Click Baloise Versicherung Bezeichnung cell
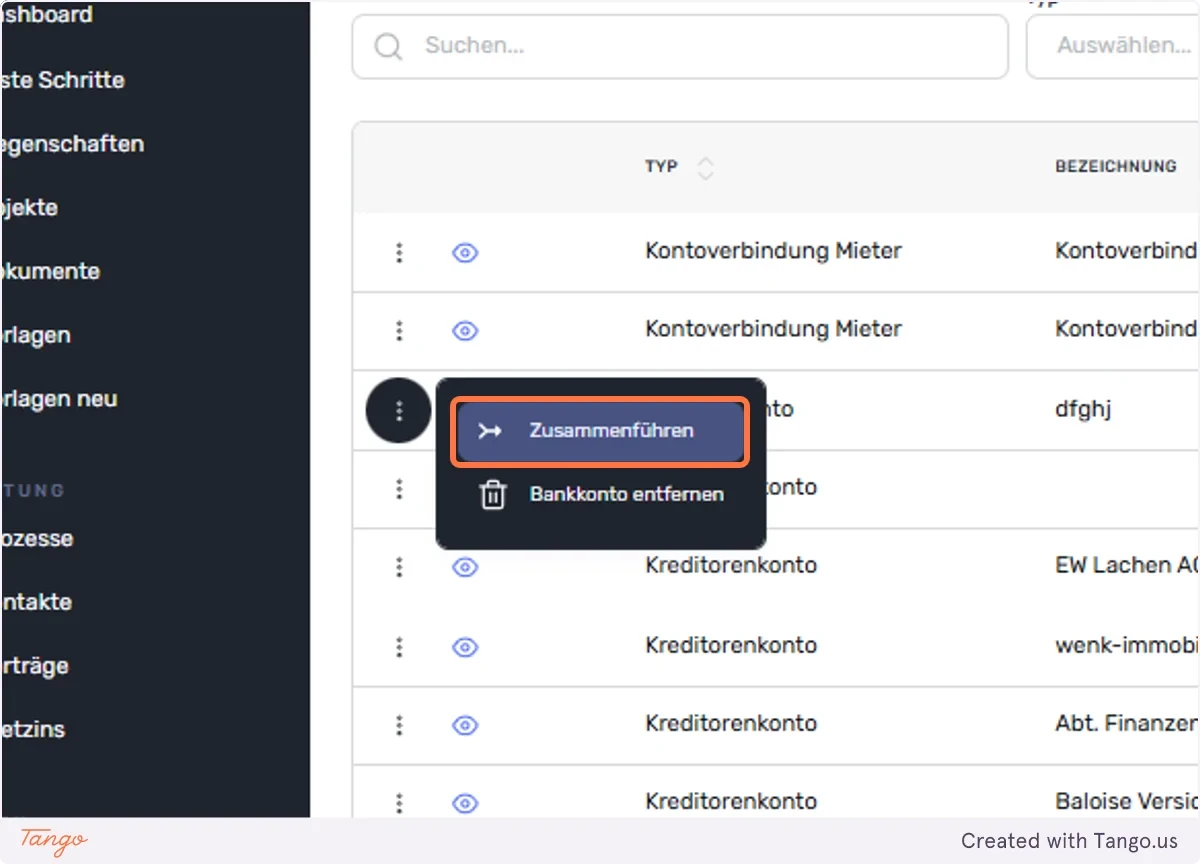Screen dimensions: 1200x864 (x=1127, y=801)
